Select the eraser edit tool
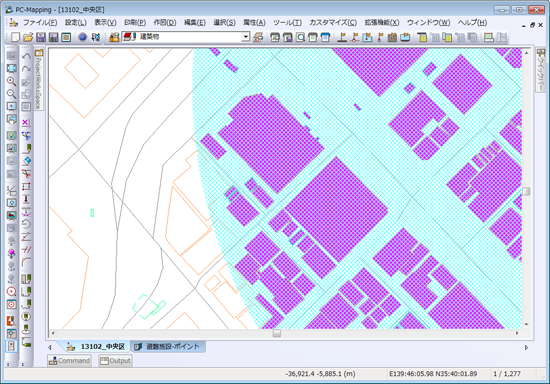Image resolution: width=550 pixels, height=384 pixels. pos(26,161)
